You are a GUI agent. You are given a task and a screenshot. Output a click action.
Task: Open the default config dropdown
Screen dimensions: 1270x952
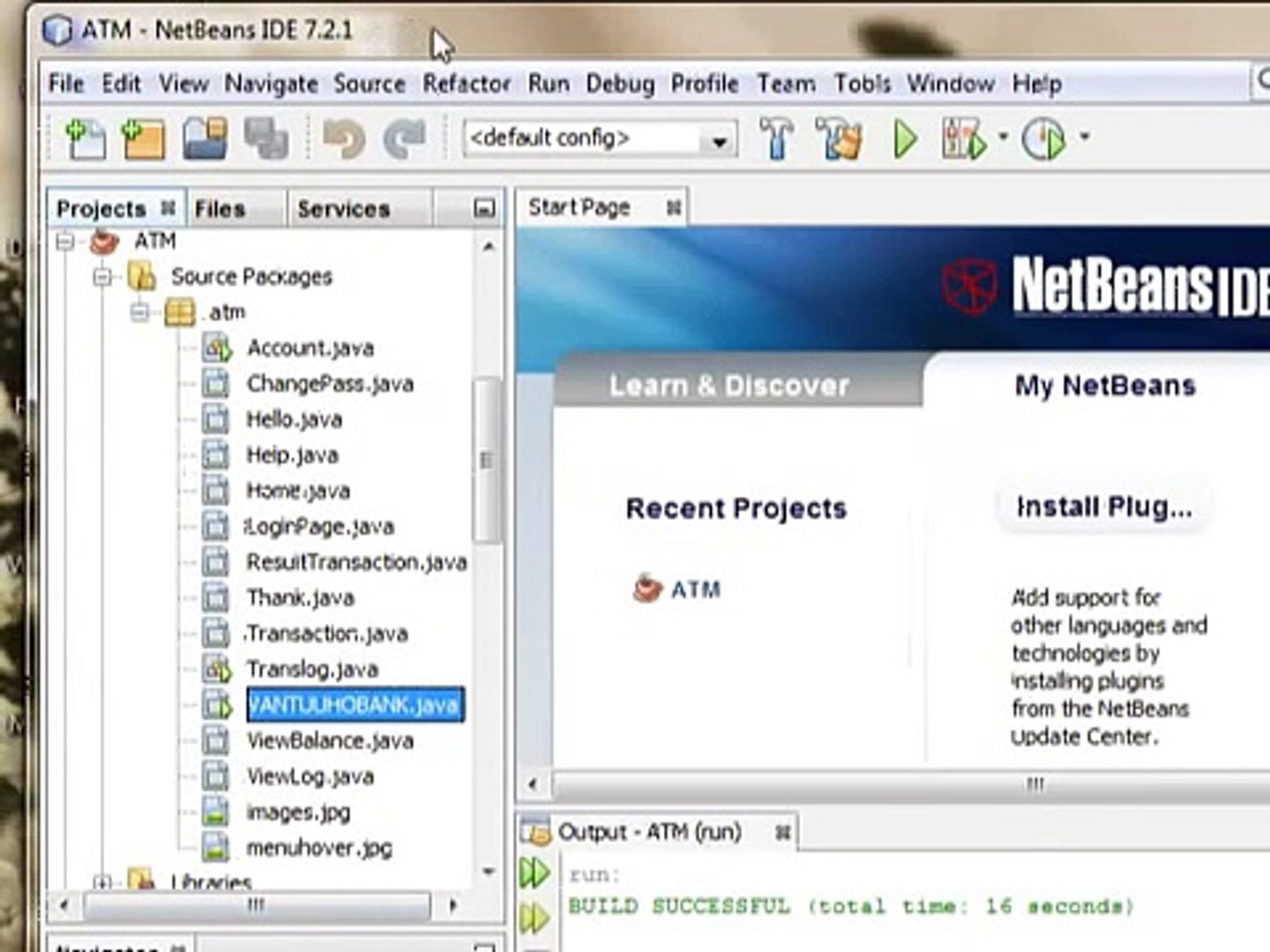click(x=720, y=140)
